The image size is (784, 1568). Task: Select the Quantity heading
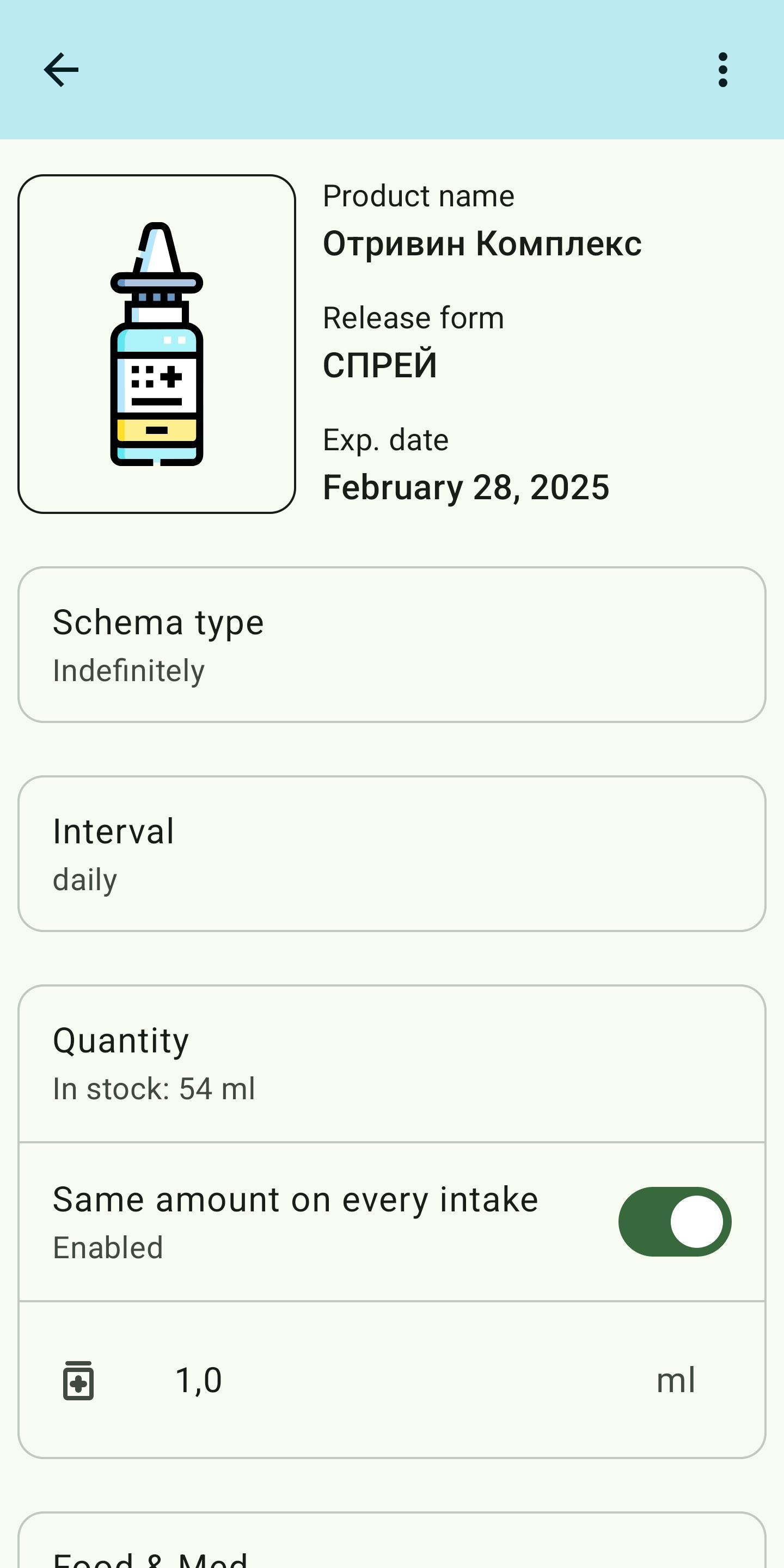pos(120,1040)
